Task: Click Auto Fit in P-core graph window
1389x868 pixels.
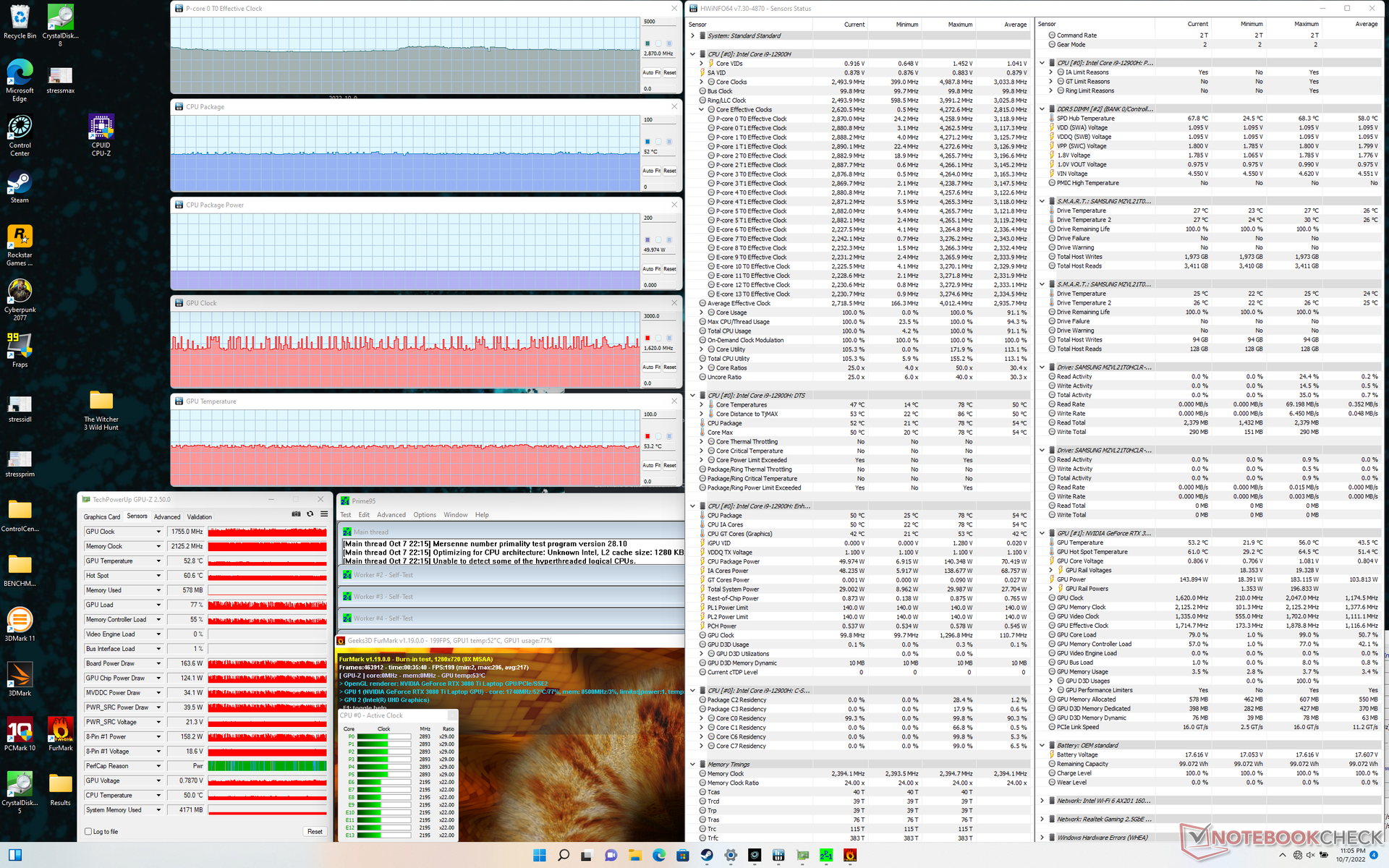Action: tap(652, 72)
